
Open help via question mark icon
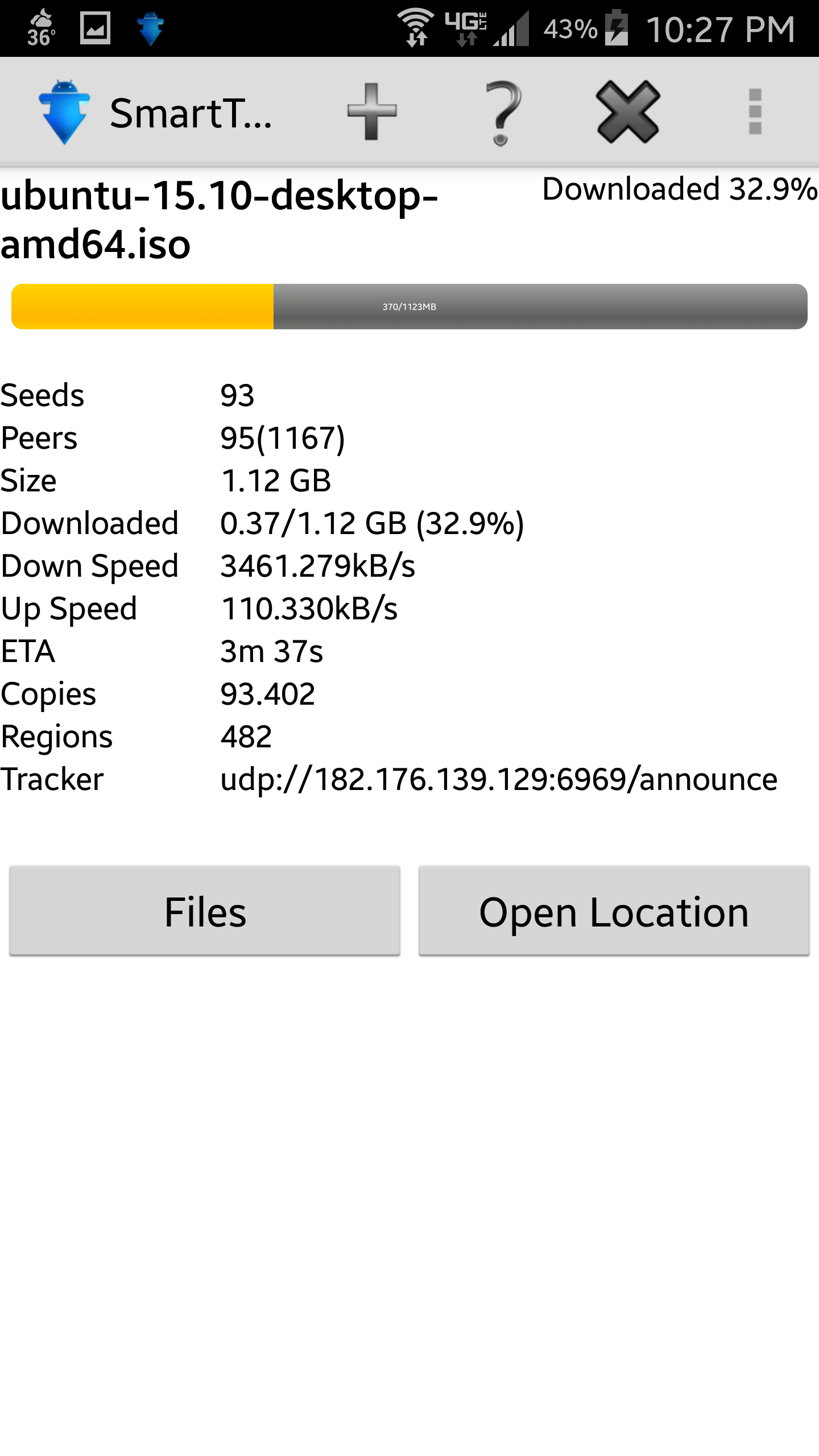pyautogui.click(x=503, y=113)
